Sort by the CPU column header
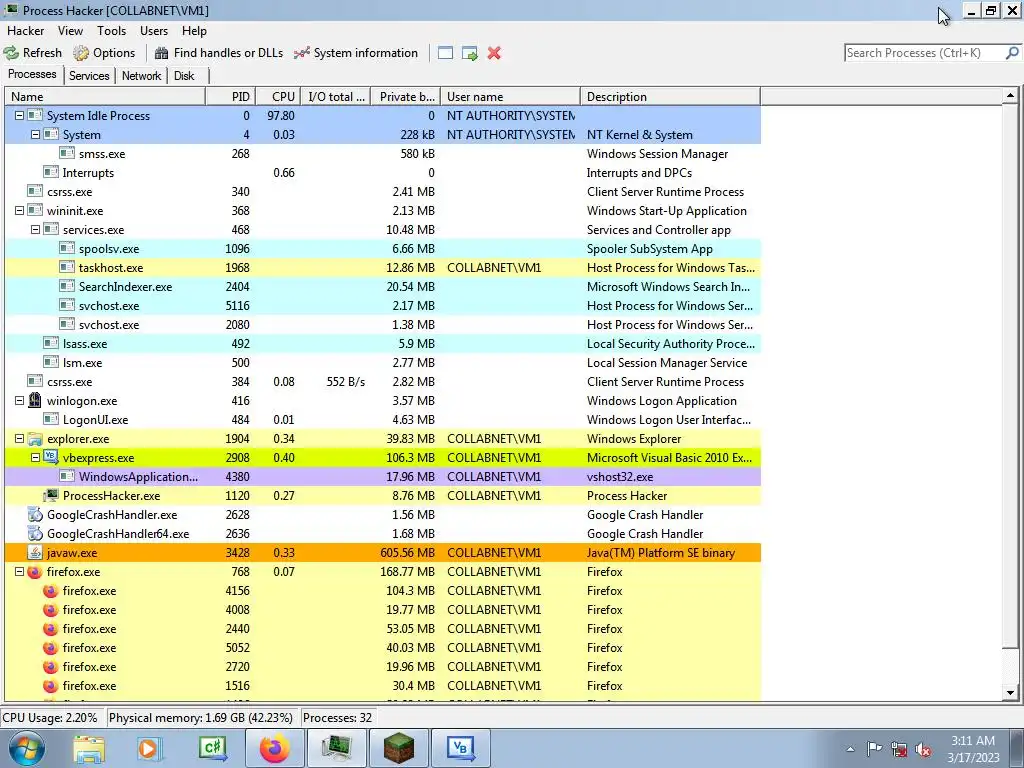 pyautogui.click(x=278, y=97)
